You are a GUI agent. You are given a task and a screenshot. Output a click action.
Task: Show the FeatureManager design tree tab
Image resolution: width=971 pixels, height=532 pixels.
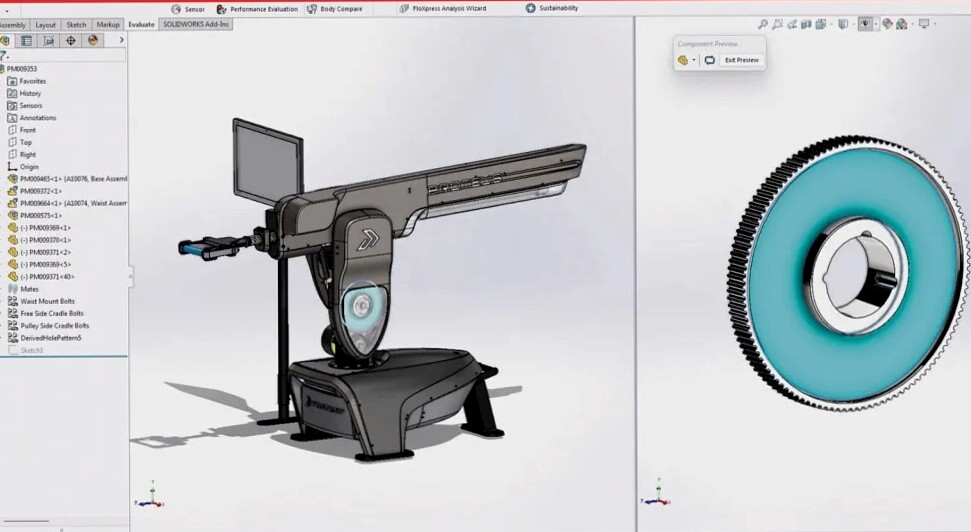point(5,41)
